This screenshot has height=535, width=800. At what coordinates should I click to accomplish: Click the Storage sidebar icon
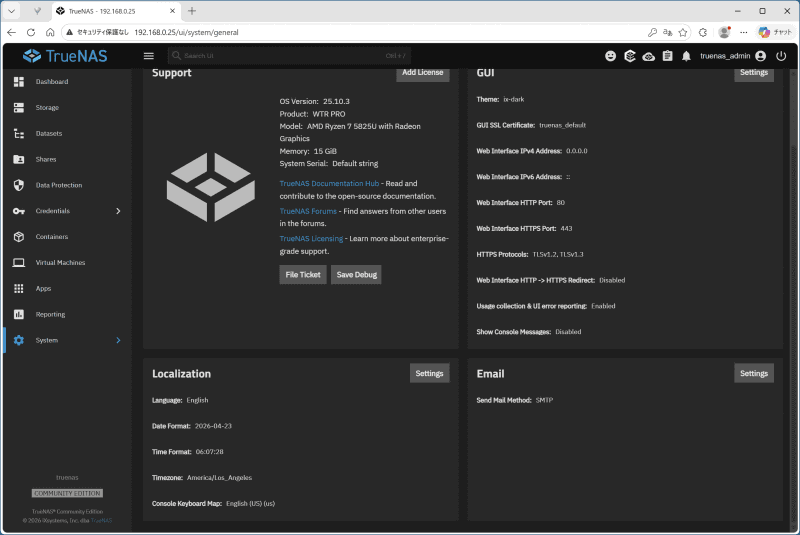click(19, 108)
